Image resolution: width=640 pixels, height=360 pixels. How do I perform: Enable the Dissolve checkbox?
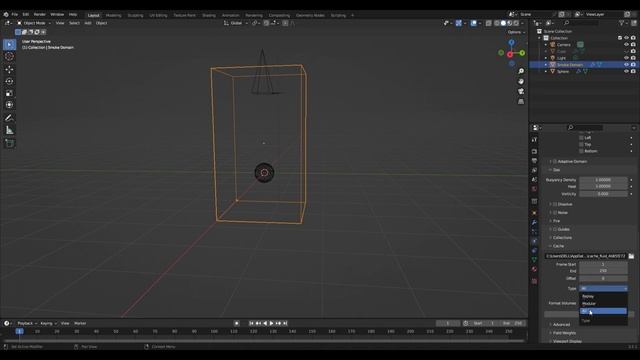555,204
